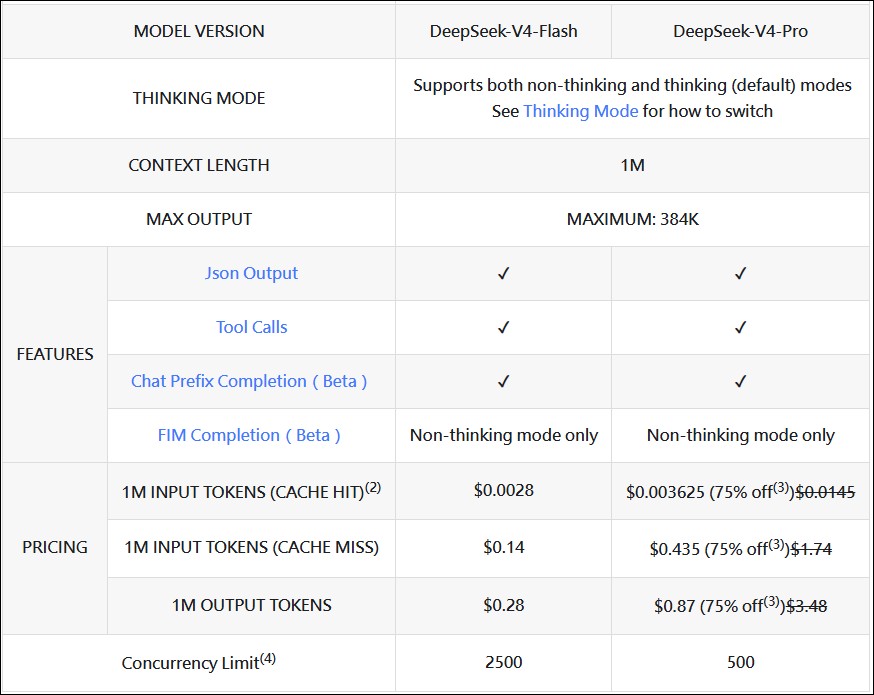Screen dimensions: 874x695
Task: Click the DeepSeek-V4-Flash column header
Action: [503, 31]
